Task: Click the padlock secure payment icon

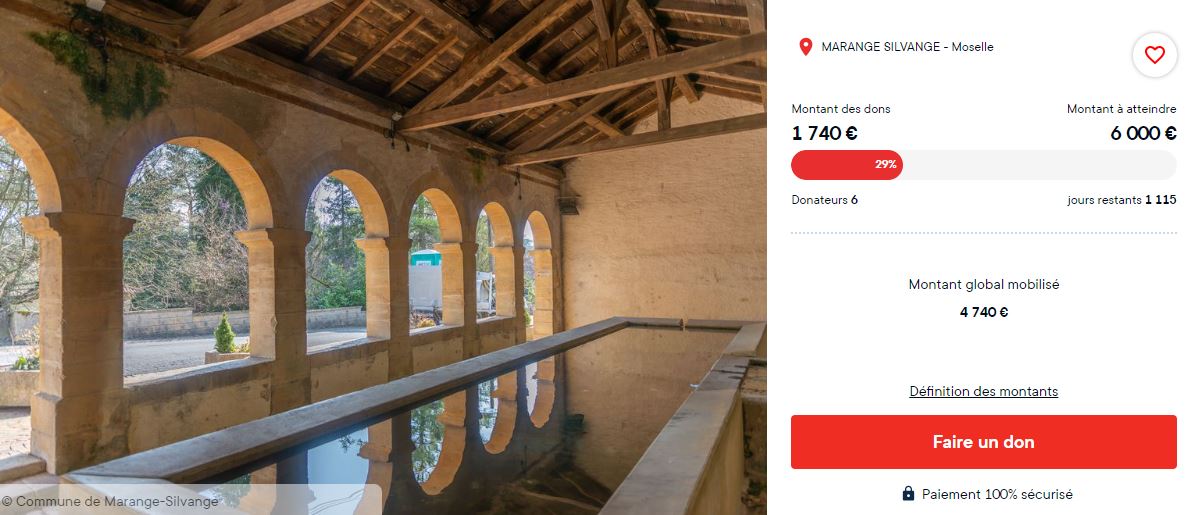Action: pos(908,494)
